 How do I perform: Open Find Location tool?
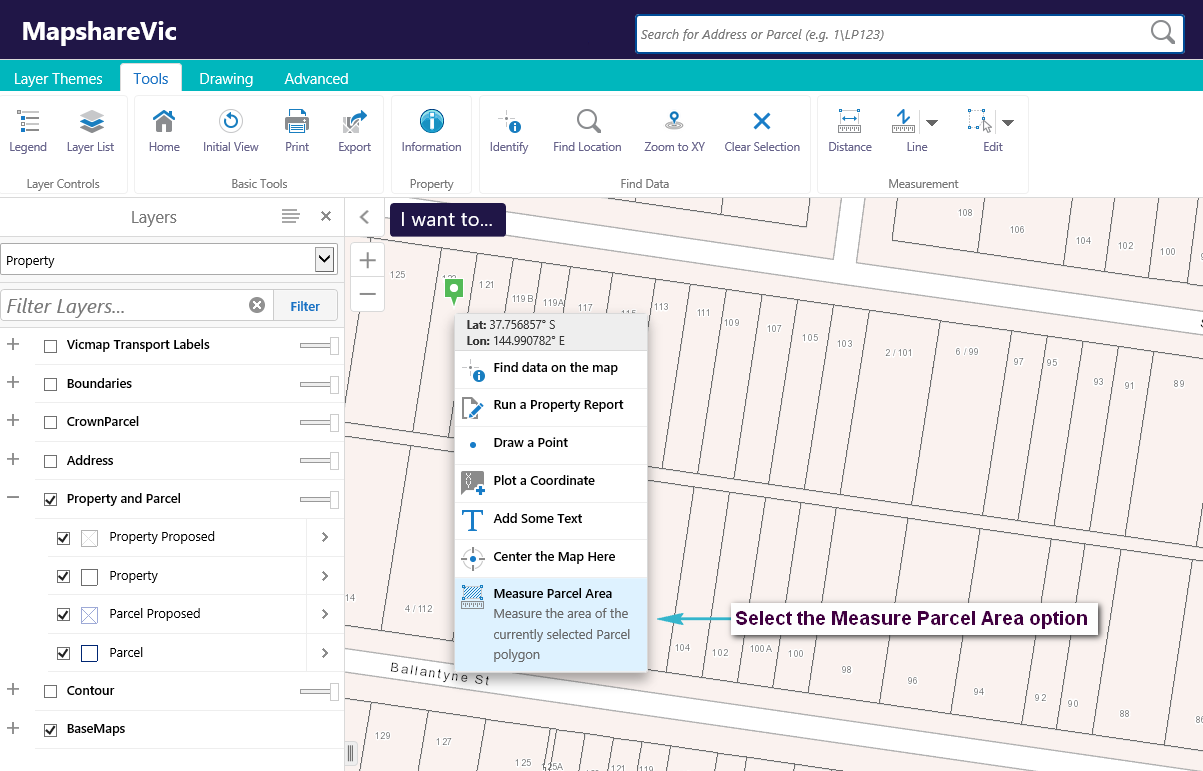[588, 132]
